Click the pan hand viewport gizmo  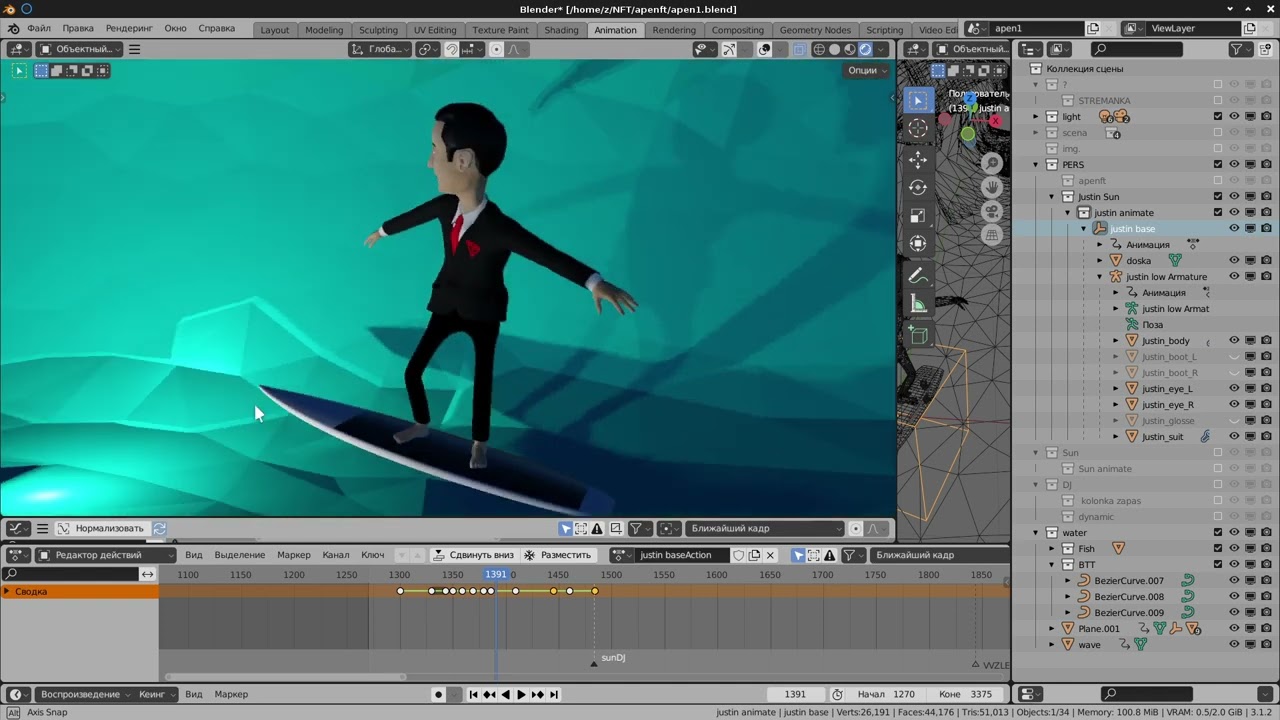tap(992, 187)
